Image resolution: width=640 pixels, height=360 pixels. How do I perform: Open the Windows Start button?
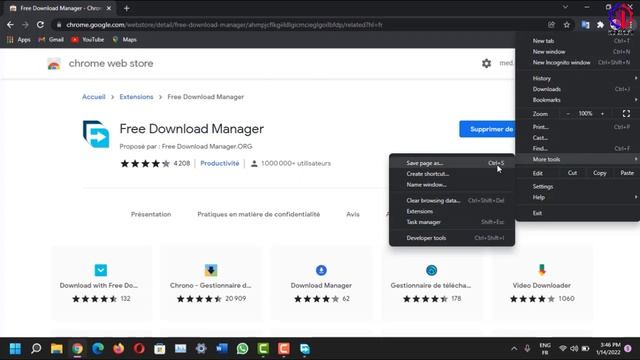pos(15,349)
